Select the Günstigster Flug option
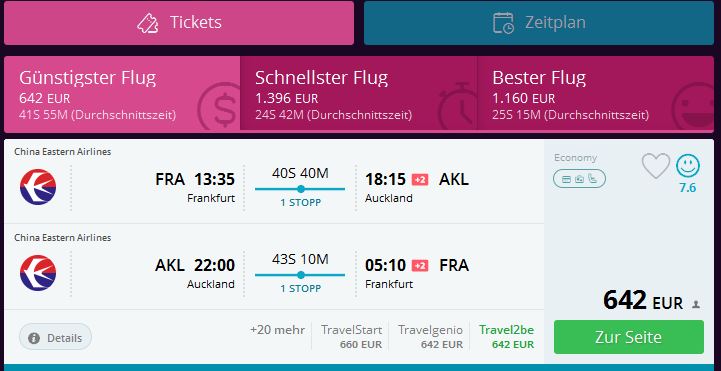Image resolution: width=721 pixels, height=371 pixels. coord(122,94)
